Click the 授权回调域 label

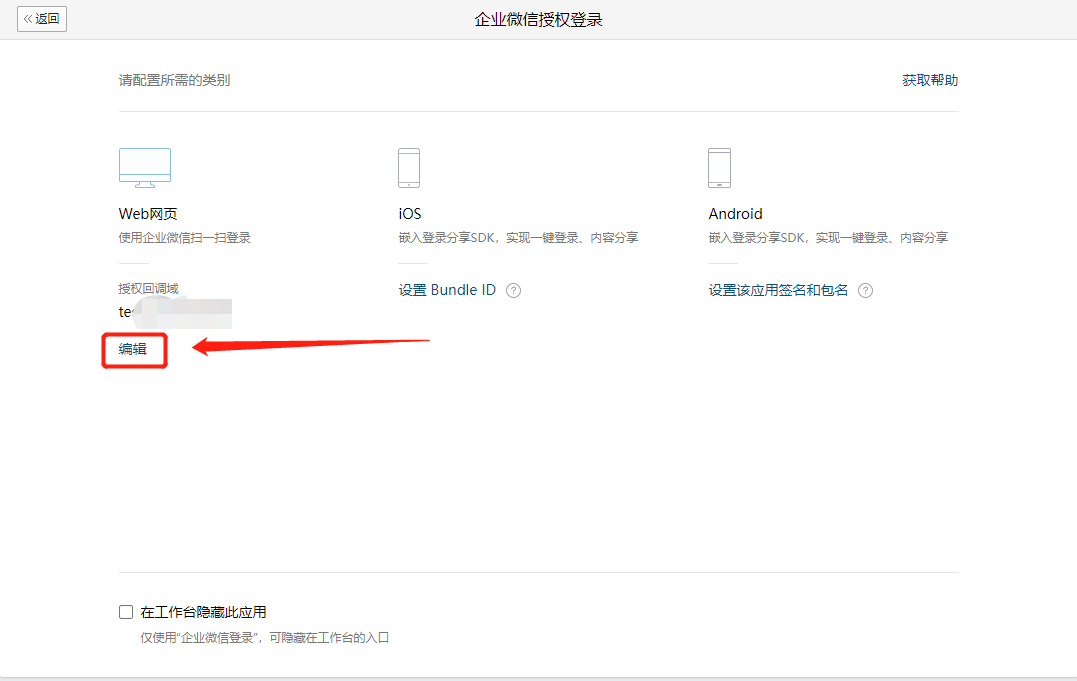click(x=148, y=289)
